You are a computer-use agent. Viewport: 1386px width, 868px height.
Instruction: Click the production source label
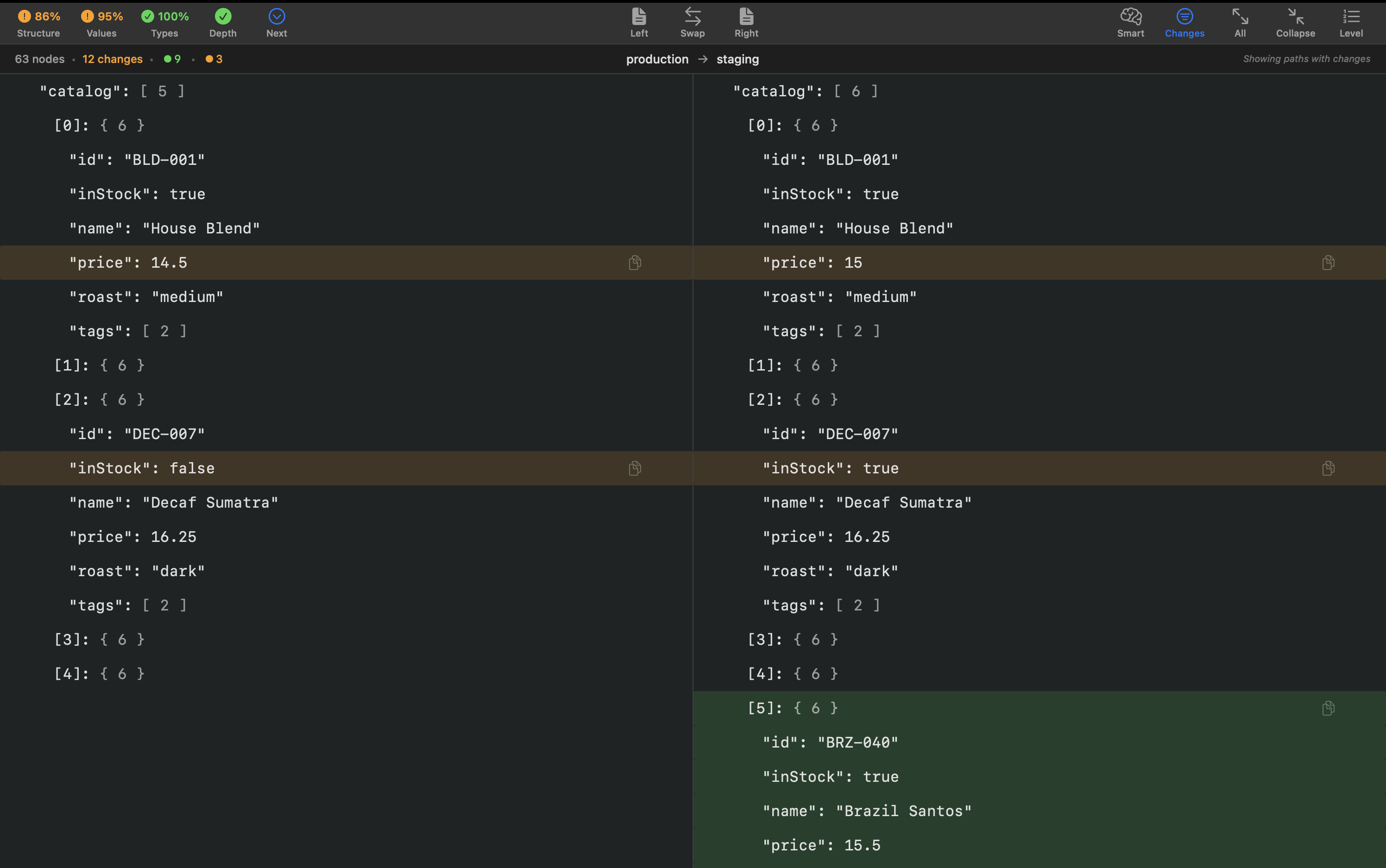(x=657, y=59)
